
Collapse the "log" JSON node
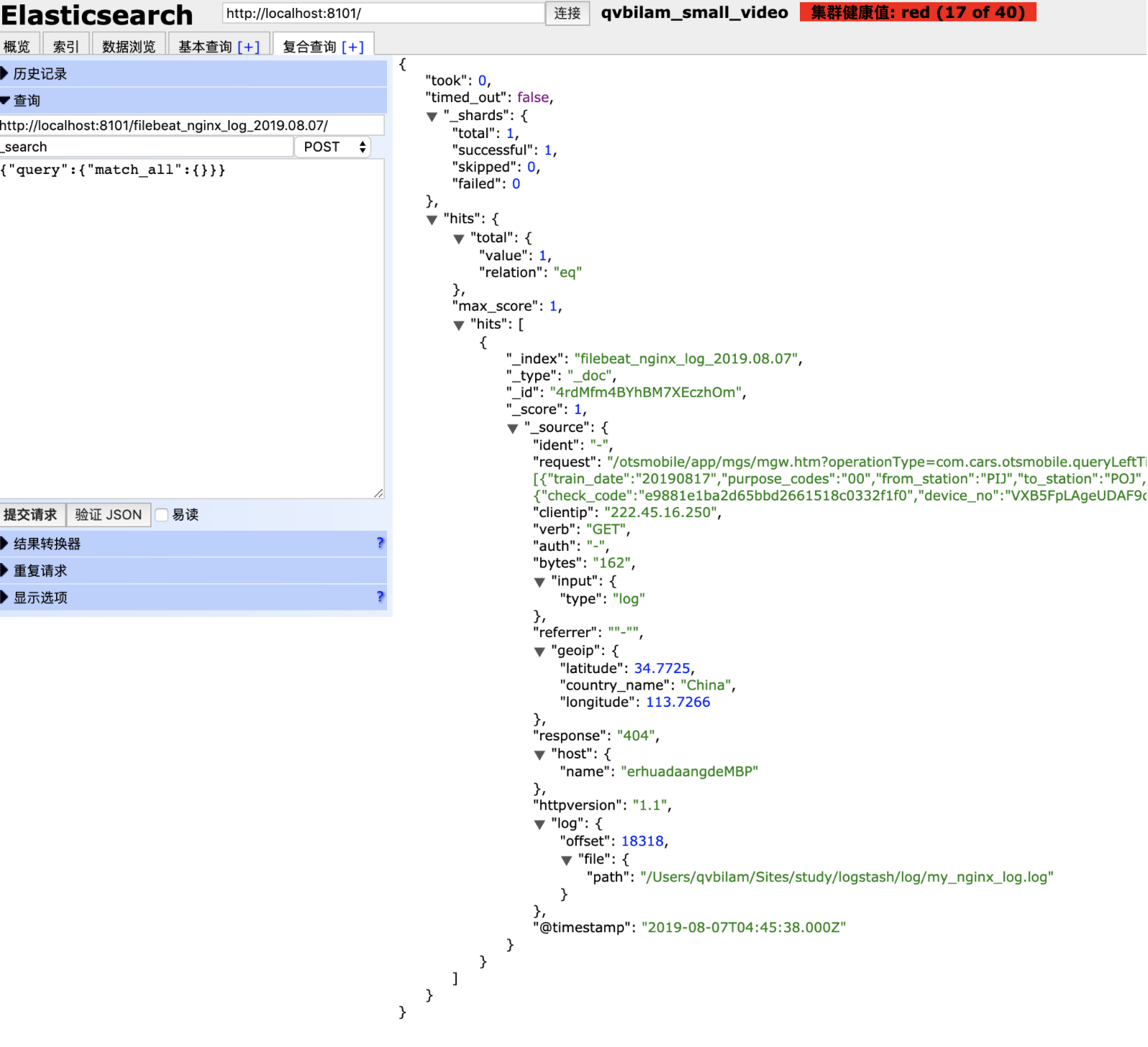point(539,825)
